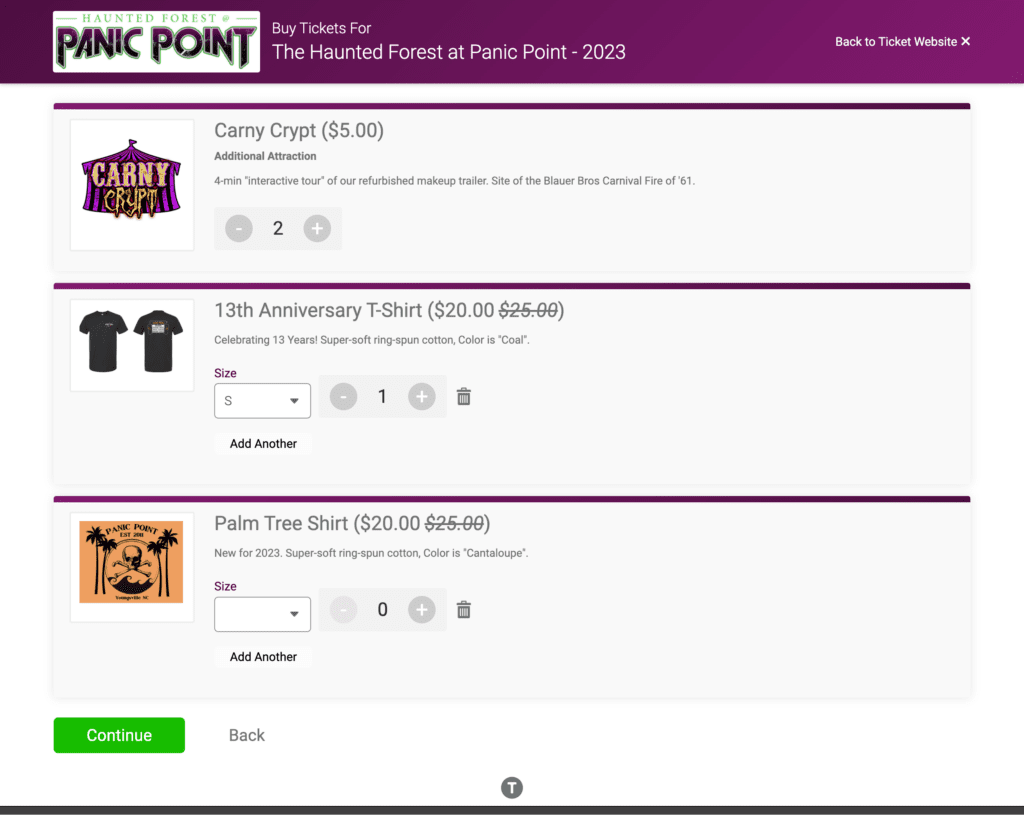The width and height of the screenshot is (1024, 815).
Task: Open the T-Shirt size dropdown showing S
Action: pyautogui.click(x=263, y=400)
